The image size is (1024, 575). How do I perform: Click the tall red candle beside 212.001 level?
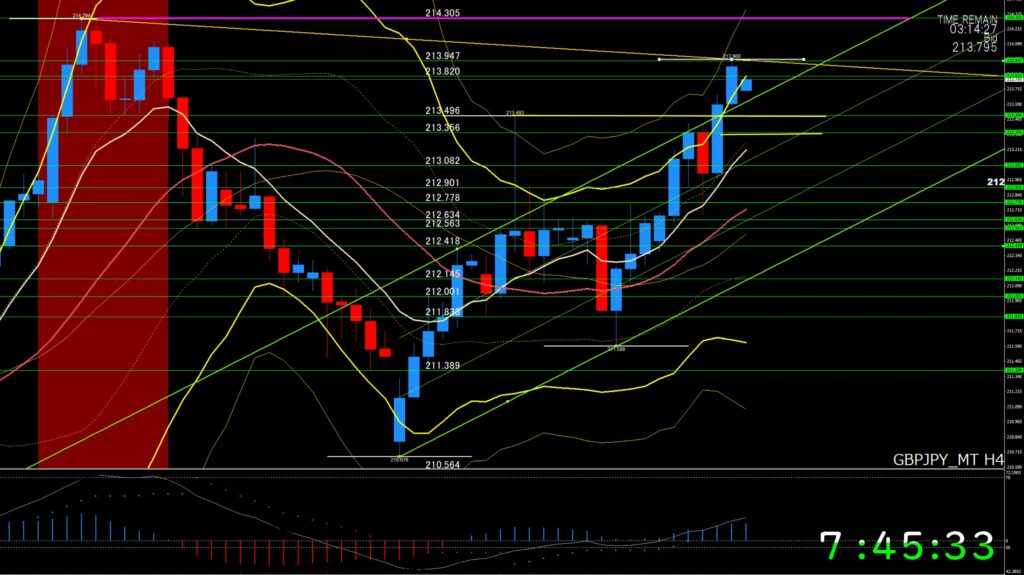602,267
